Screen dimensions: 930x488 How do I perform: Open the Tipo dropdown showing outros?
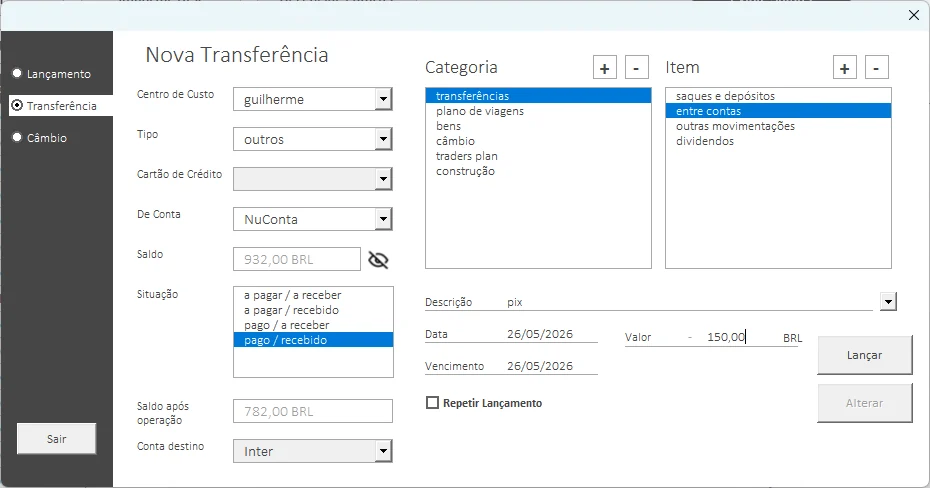(x=384, y=139)
